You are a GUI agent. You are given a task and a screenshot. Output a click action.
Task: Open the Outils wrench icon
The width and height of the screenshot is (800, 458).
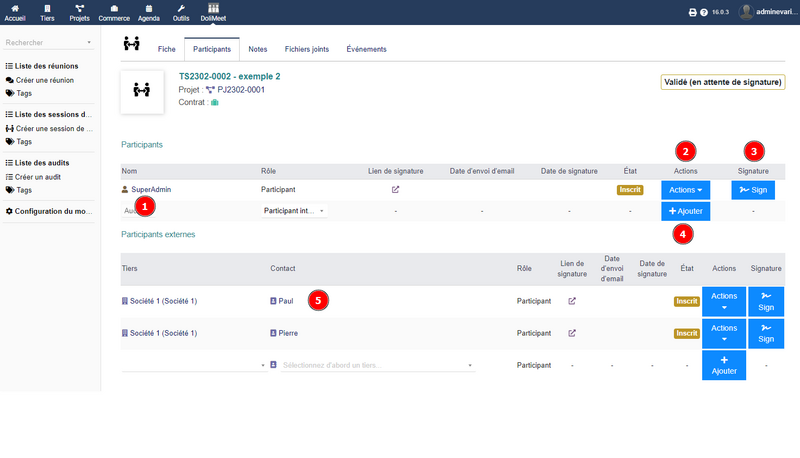click(181, 9)
